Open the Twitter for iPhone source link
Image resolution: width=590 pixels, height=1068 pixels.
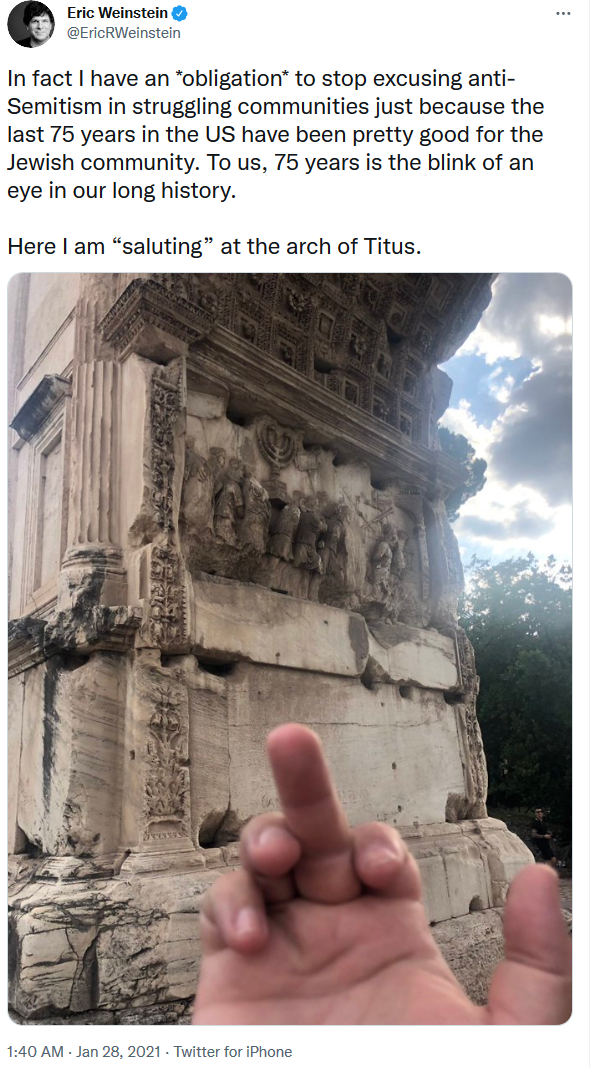coord(233,1052)
